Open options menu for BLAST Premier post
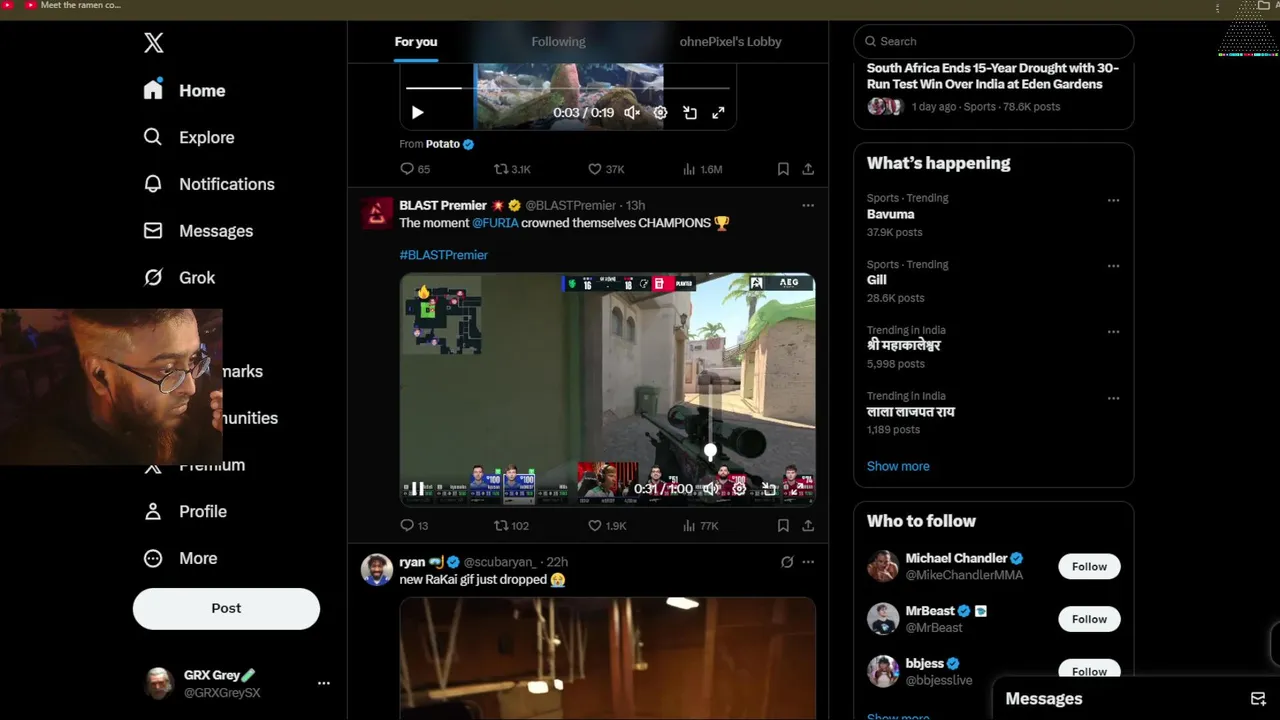1280x720 pixels. click(x=808, y=205)
